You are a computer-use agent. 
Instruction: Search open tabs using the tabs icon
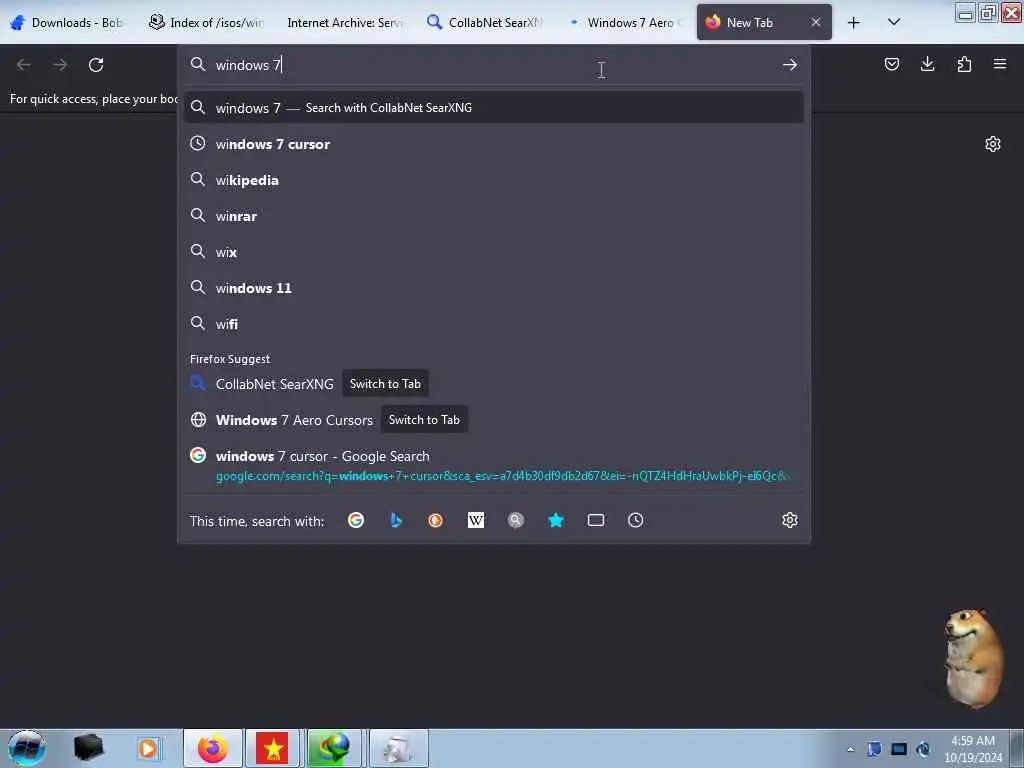pyautogui.click(x=596, y=520)
